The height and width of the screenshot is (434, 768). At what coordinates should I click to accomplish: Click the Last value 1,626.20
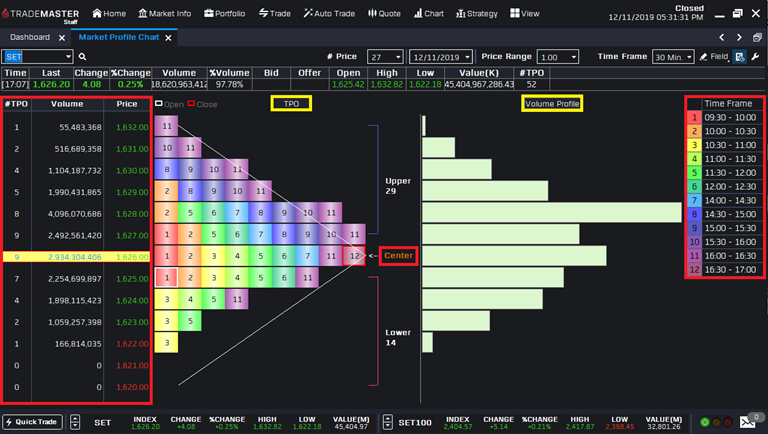point(51,84)
